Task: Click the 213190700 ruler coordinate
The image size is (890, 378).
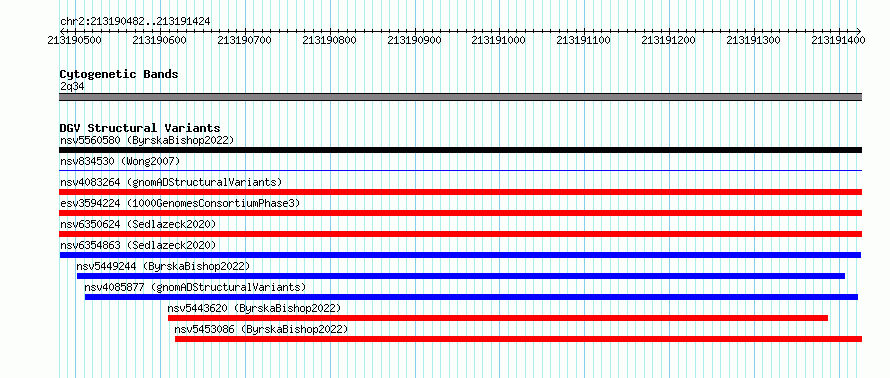Action: pos(245,40)
